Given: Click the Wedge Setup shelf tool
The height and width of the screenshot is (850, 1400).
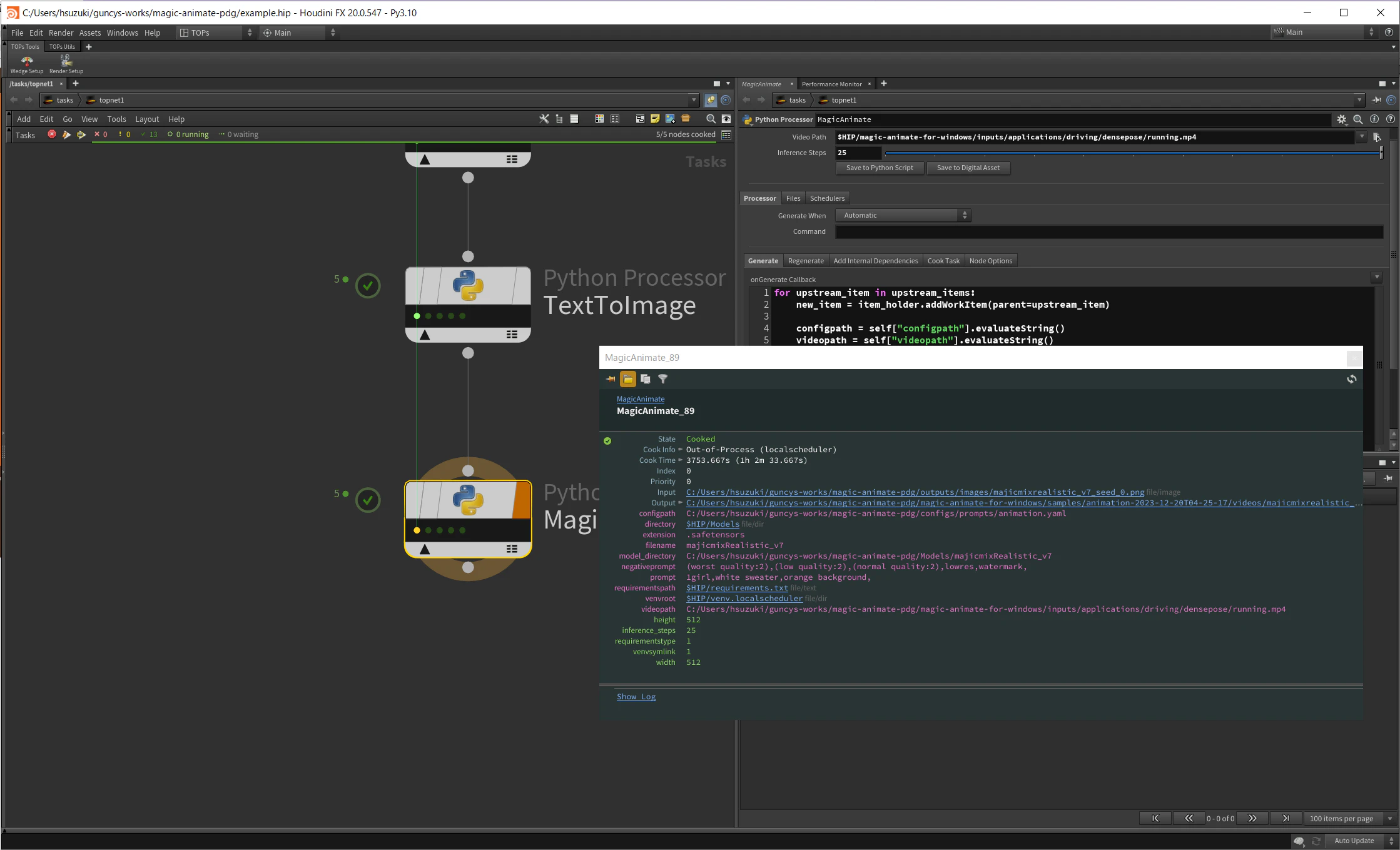Looking at the screenshot, I should pos(27,64).
